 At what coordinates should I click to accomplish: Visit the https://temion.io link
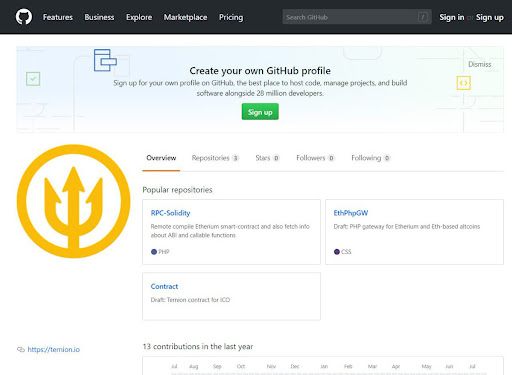pos(54,350)
